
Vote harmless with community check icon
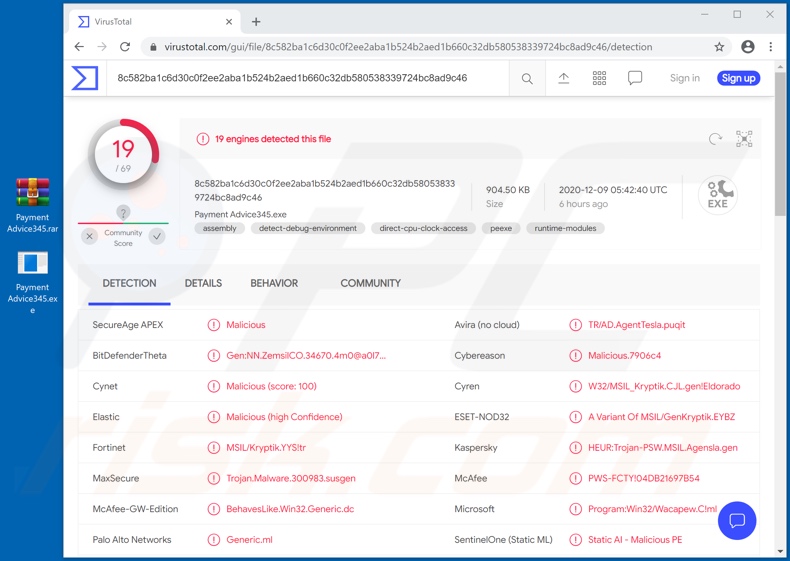(x=157, y=236)
